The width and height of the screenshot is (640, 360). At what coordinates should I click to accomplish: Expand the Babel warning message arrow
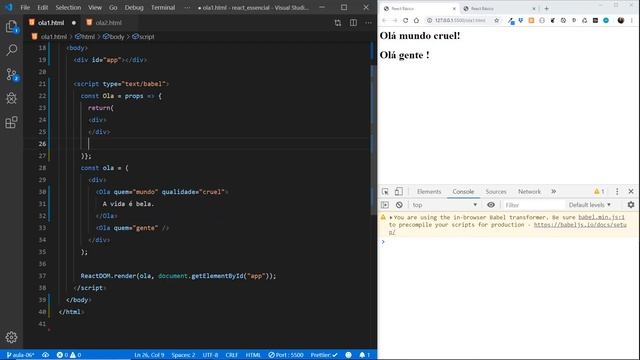[391, 218]
